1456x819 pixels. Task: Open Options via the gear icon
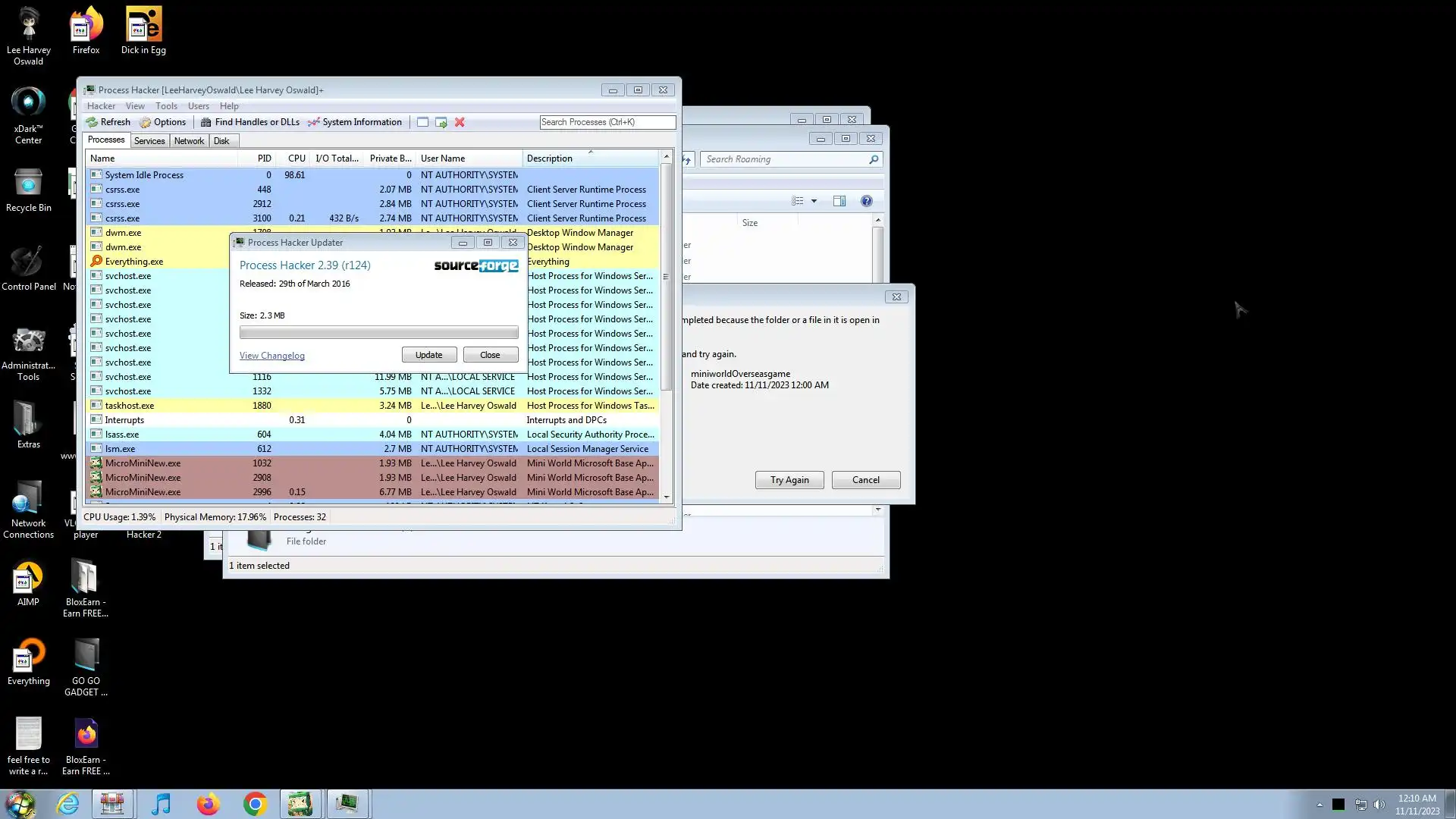[x=146, y=122]
